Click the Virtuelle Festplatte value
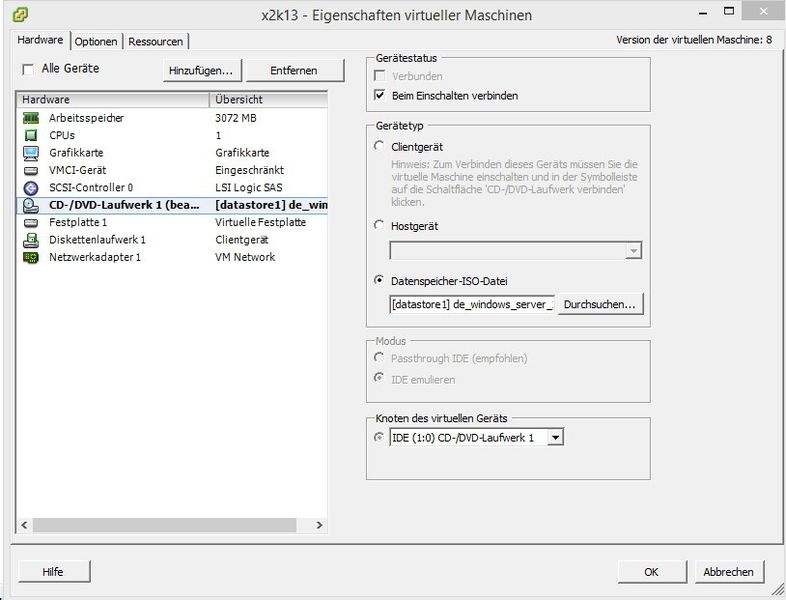Viewport: 786px width, 600px height. [x=260, y=223]
